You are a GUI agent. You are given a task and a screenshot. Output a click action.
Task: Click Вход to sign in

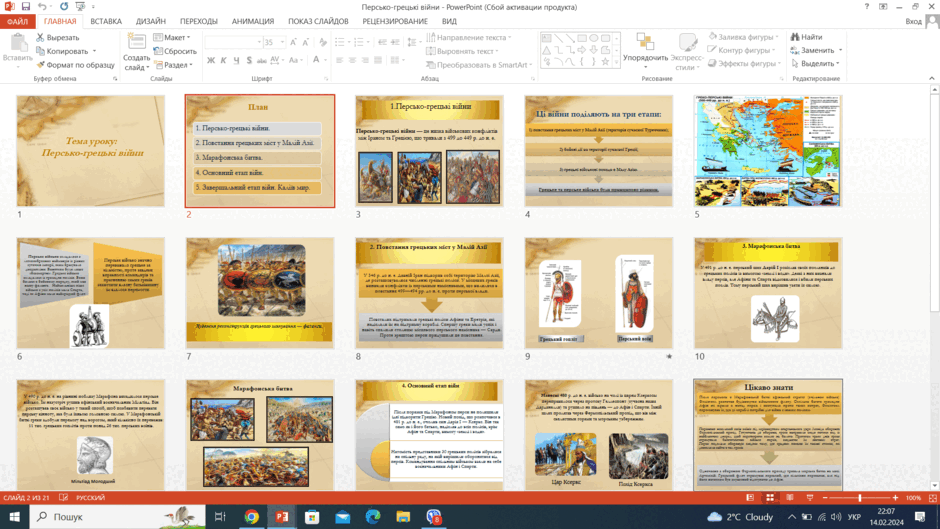pos(913,21)
